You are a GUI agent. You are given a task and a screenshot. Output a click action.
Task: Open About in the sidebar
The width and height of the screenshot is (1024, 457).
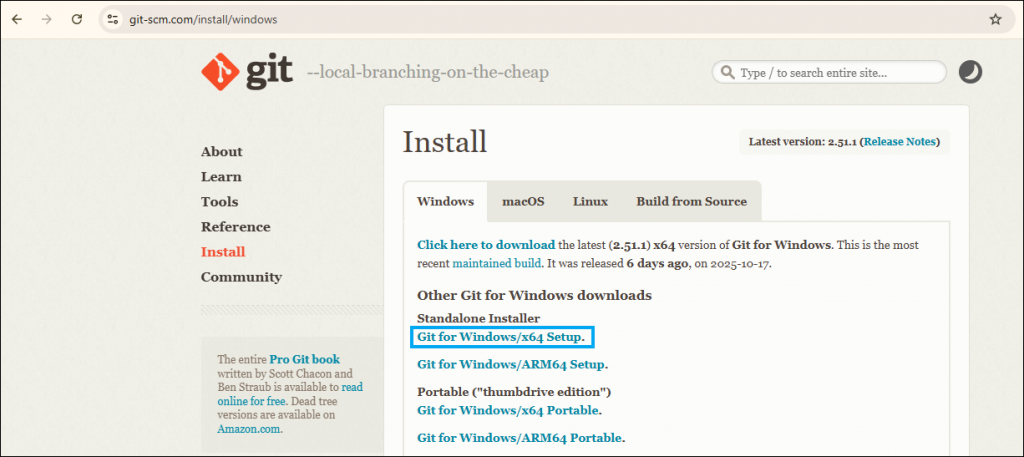pos(221,152)
